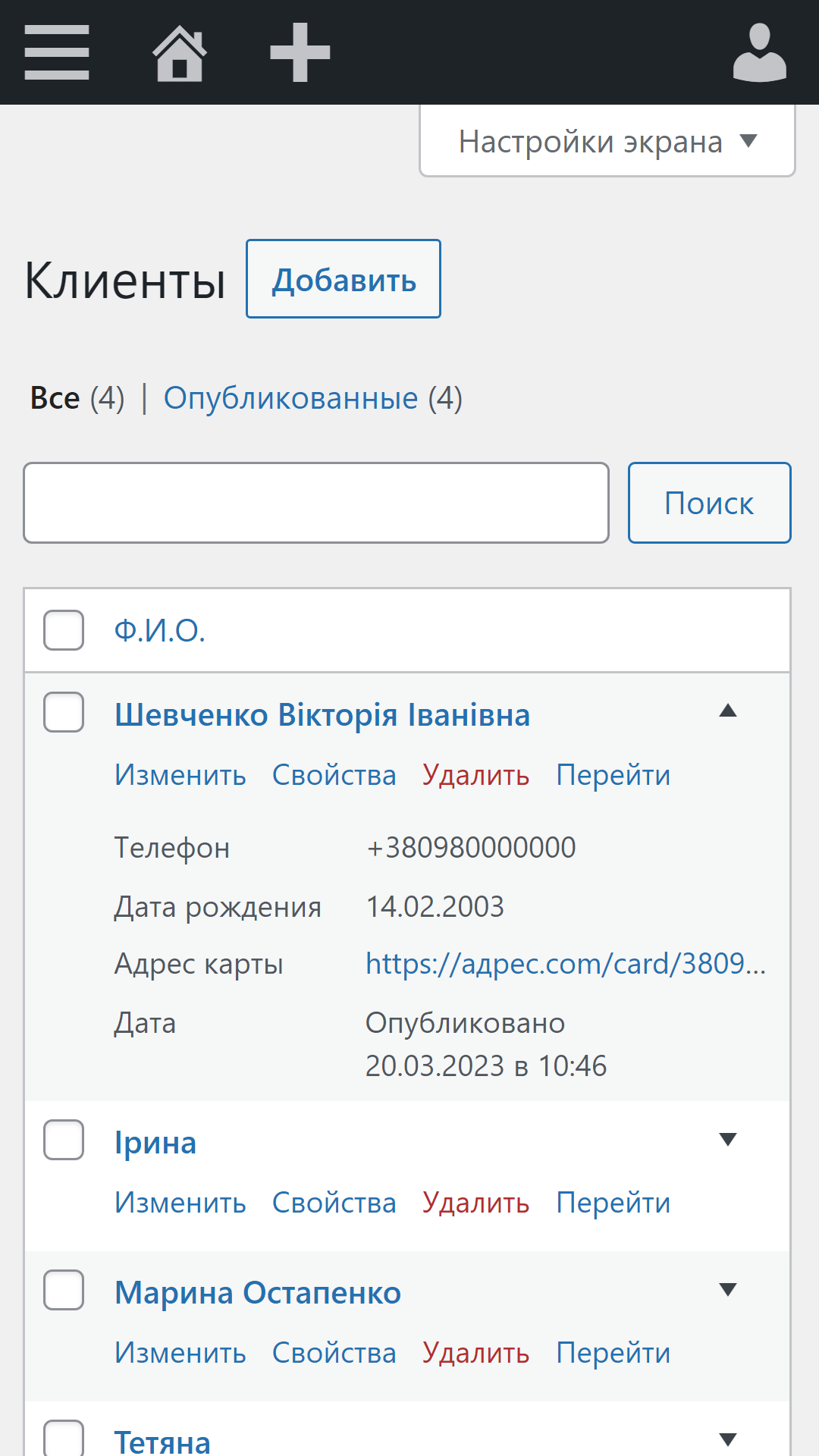Check the box next to Ірина
The width and height of the screenshot is (819, 1456).
[x=64, y=1140]
